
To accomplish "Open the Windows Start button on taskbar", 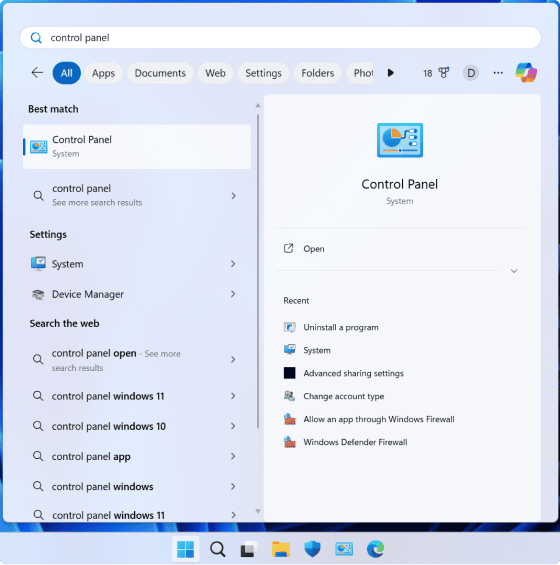I will coord(185,549).
